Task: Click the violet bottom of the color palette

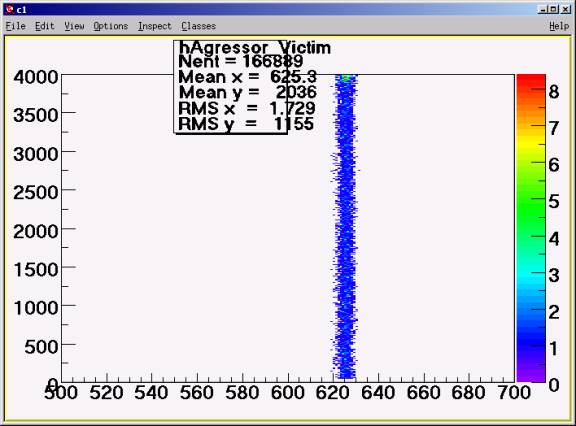Action: tap(531, 376)
